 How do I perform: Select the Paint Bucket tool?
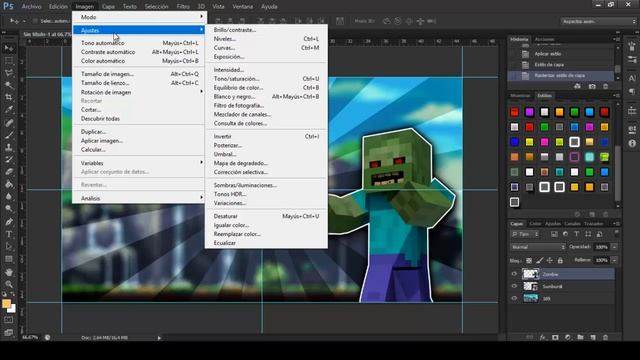[9, 184]
